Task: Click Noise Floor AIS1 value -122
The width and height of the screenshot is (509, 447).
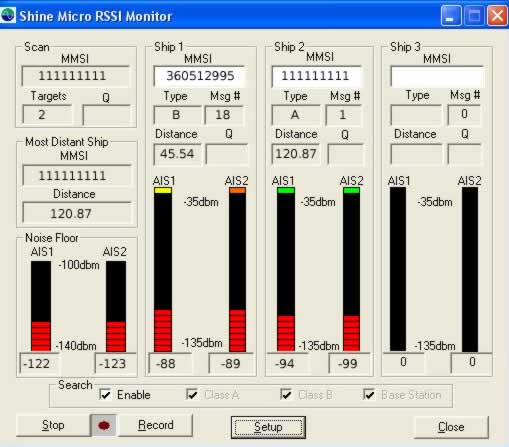Action: coord(39,363)
